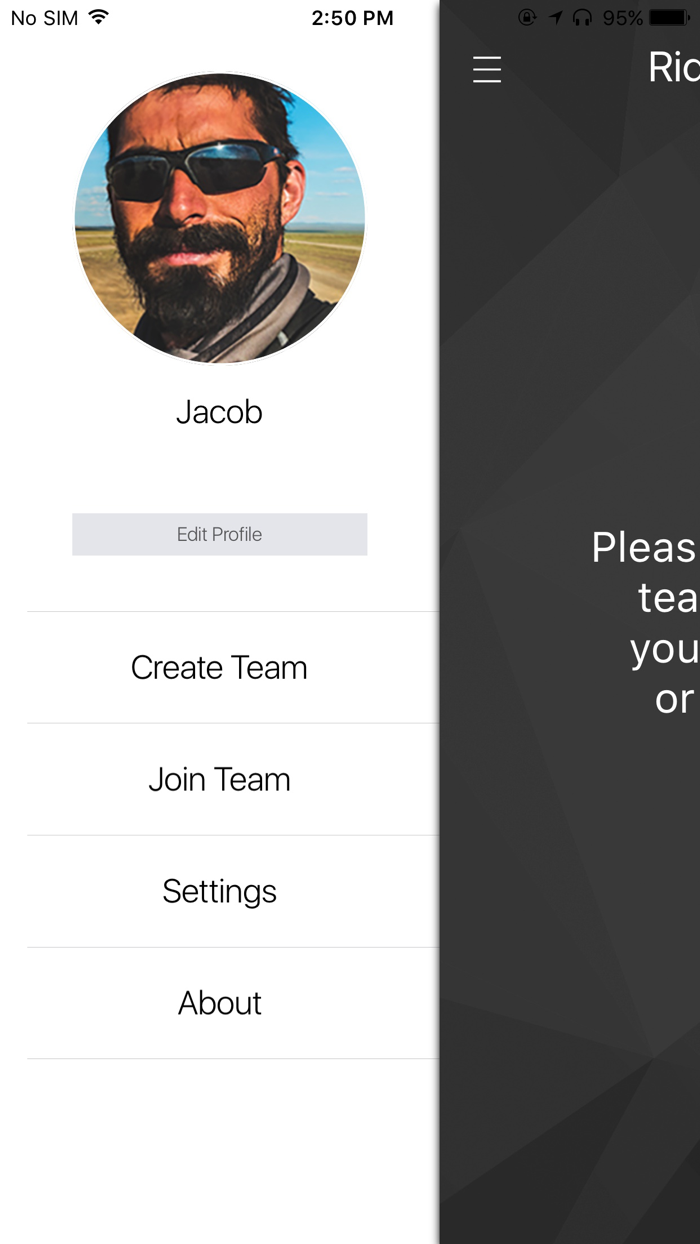Tap the name Jacob under the photo
The height and width of the screenshot is (1244, 700).
tap(219, 412)
